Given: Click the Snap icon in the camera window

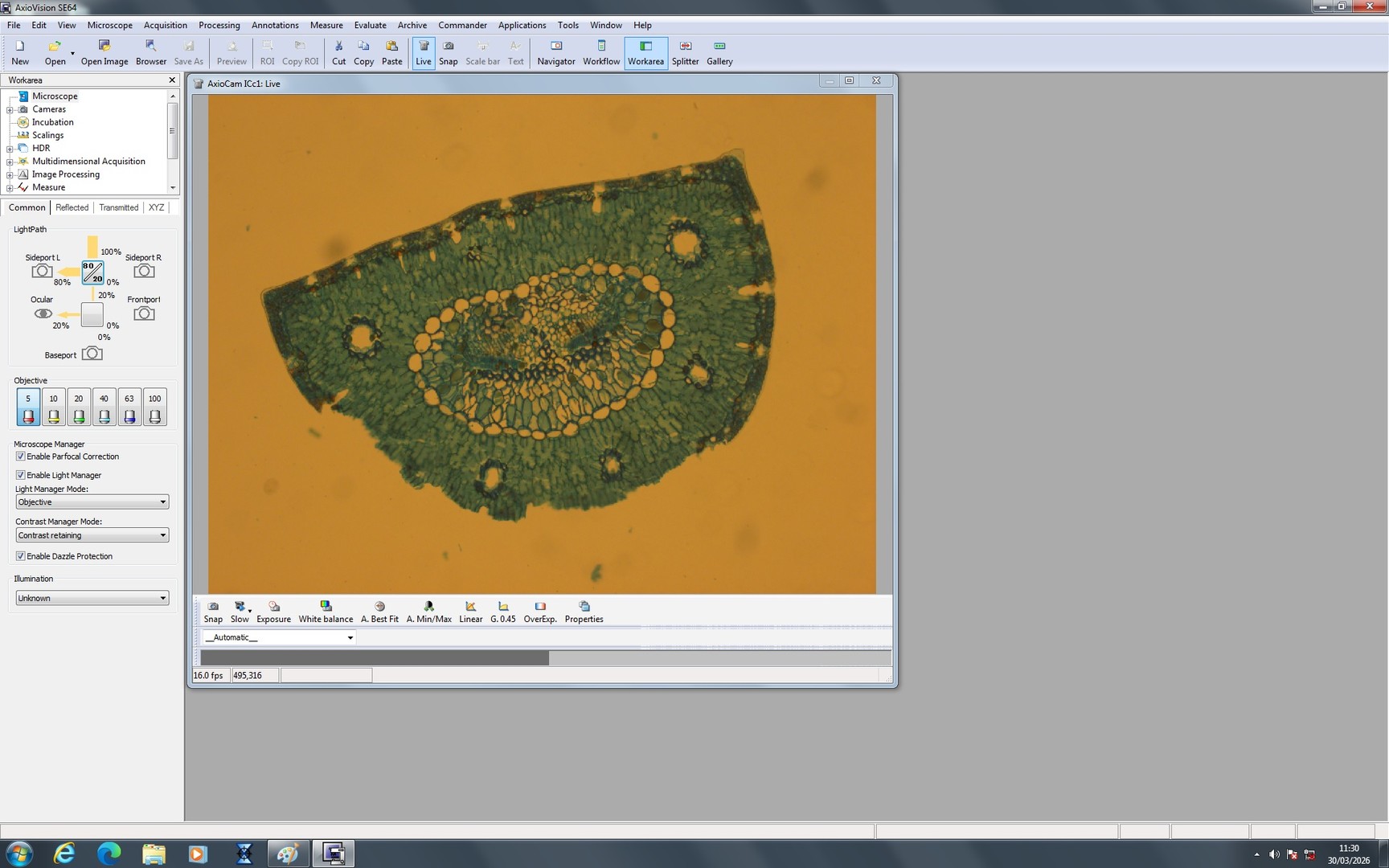Looking at the screenshot, I should [213, 611].
